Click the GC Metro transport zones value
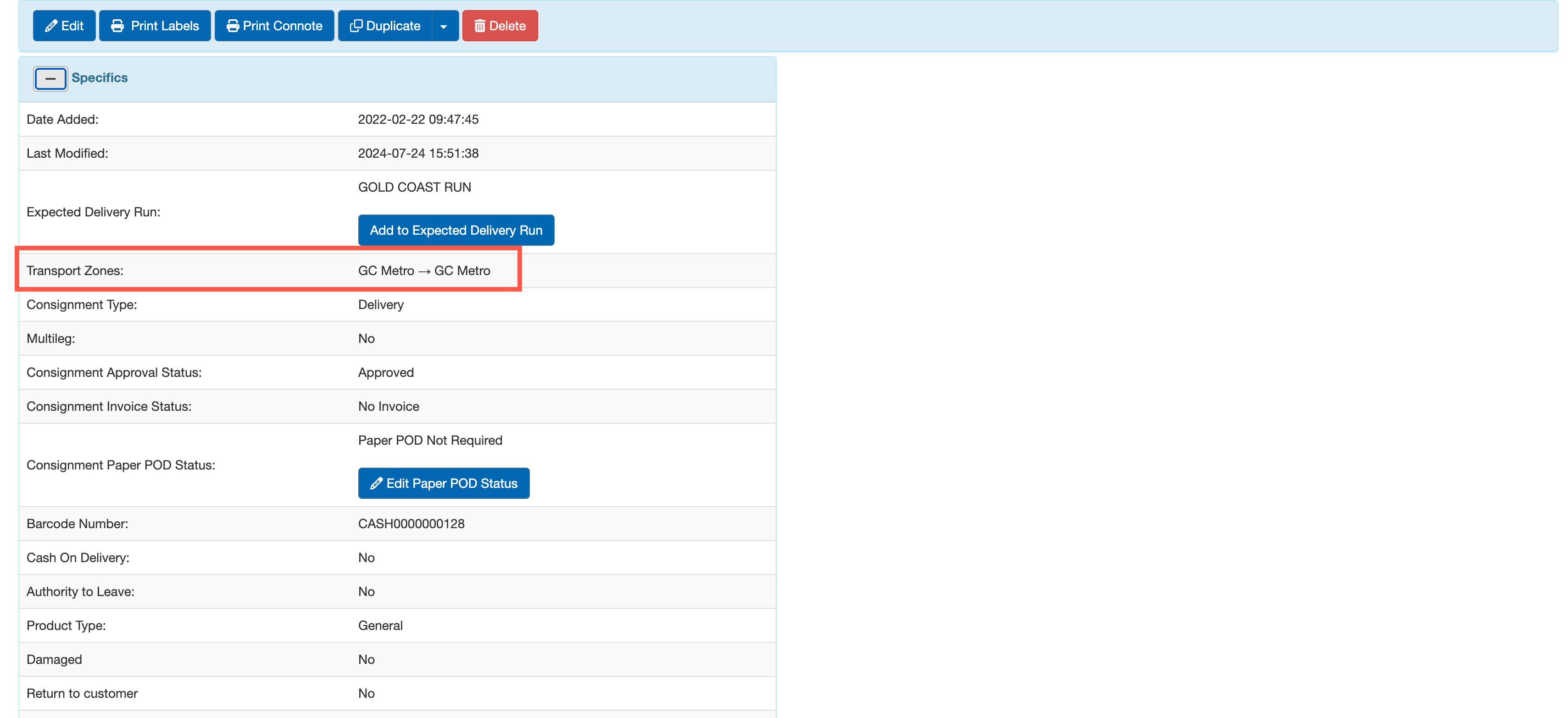 [x=423, y=271]
